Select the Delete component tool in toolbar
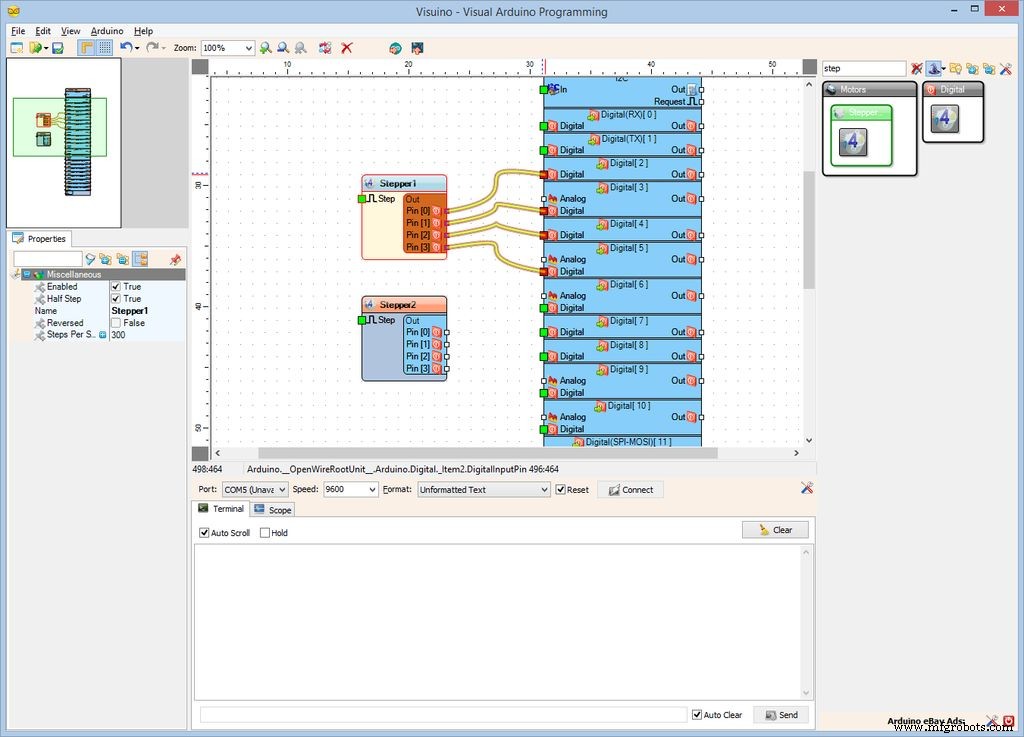Image resolution: width=1024 pixels, height=737 pixels. [x=347, y=47]
